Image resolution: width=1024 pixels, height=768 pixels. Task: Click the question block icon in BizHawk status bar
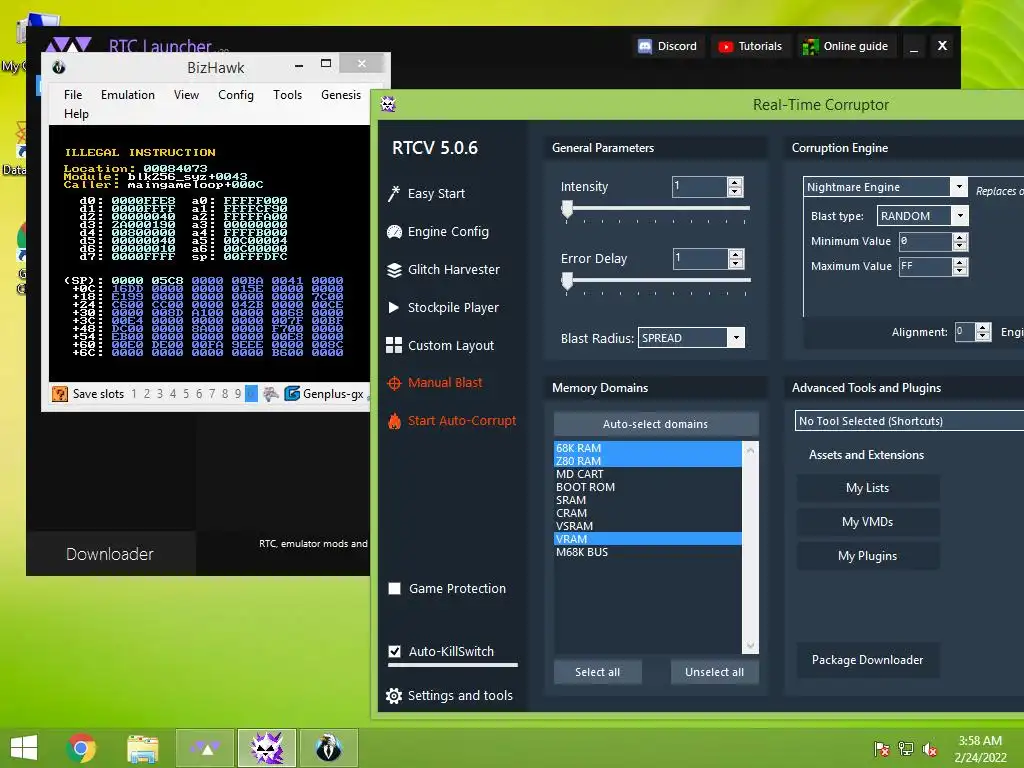(60, 394)
